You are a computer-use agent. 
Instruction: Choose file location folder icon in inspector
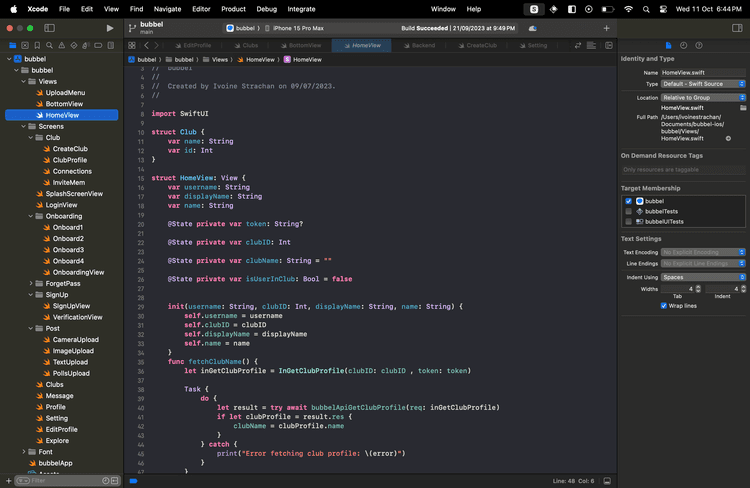[x=743, y=108]
